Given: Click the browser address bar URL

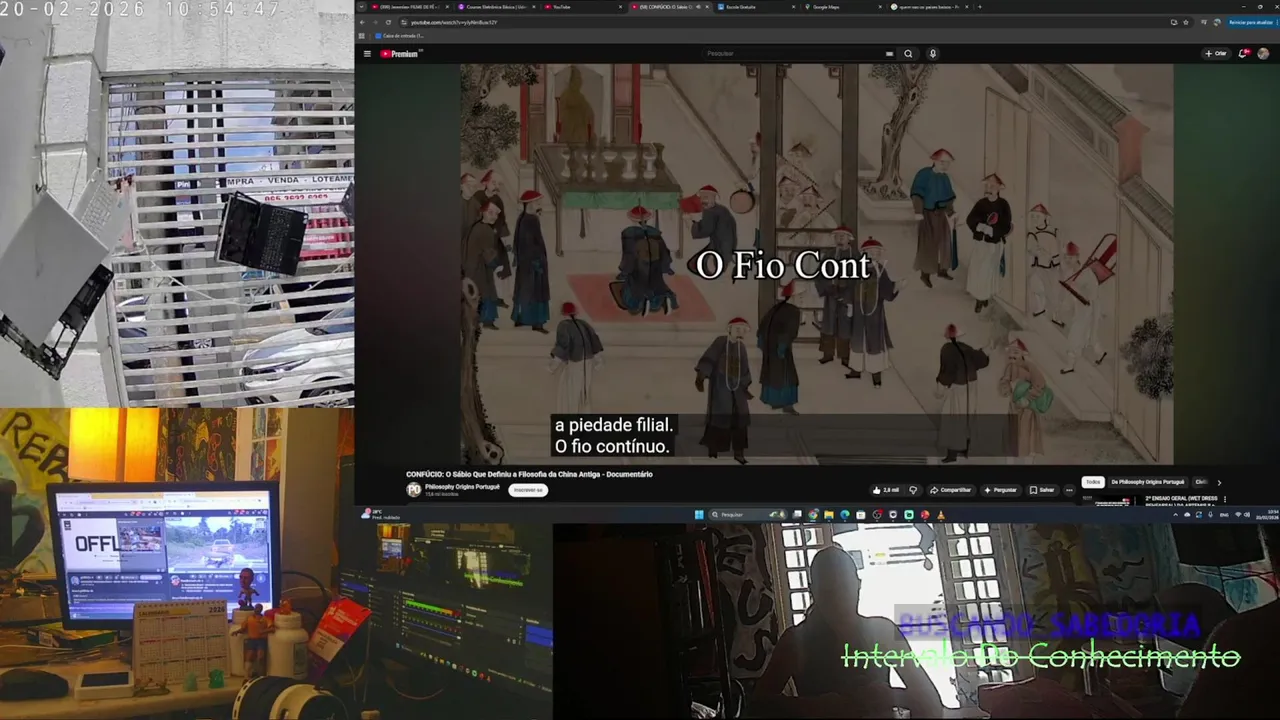Looking at the screenshot, I should 453,22.
